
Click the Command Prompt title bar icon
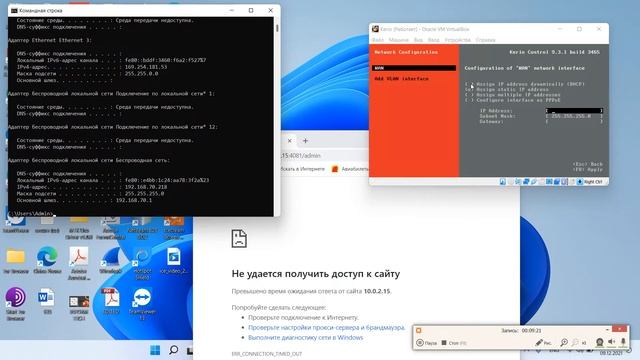pyautogui.click(x=14, y=10)
